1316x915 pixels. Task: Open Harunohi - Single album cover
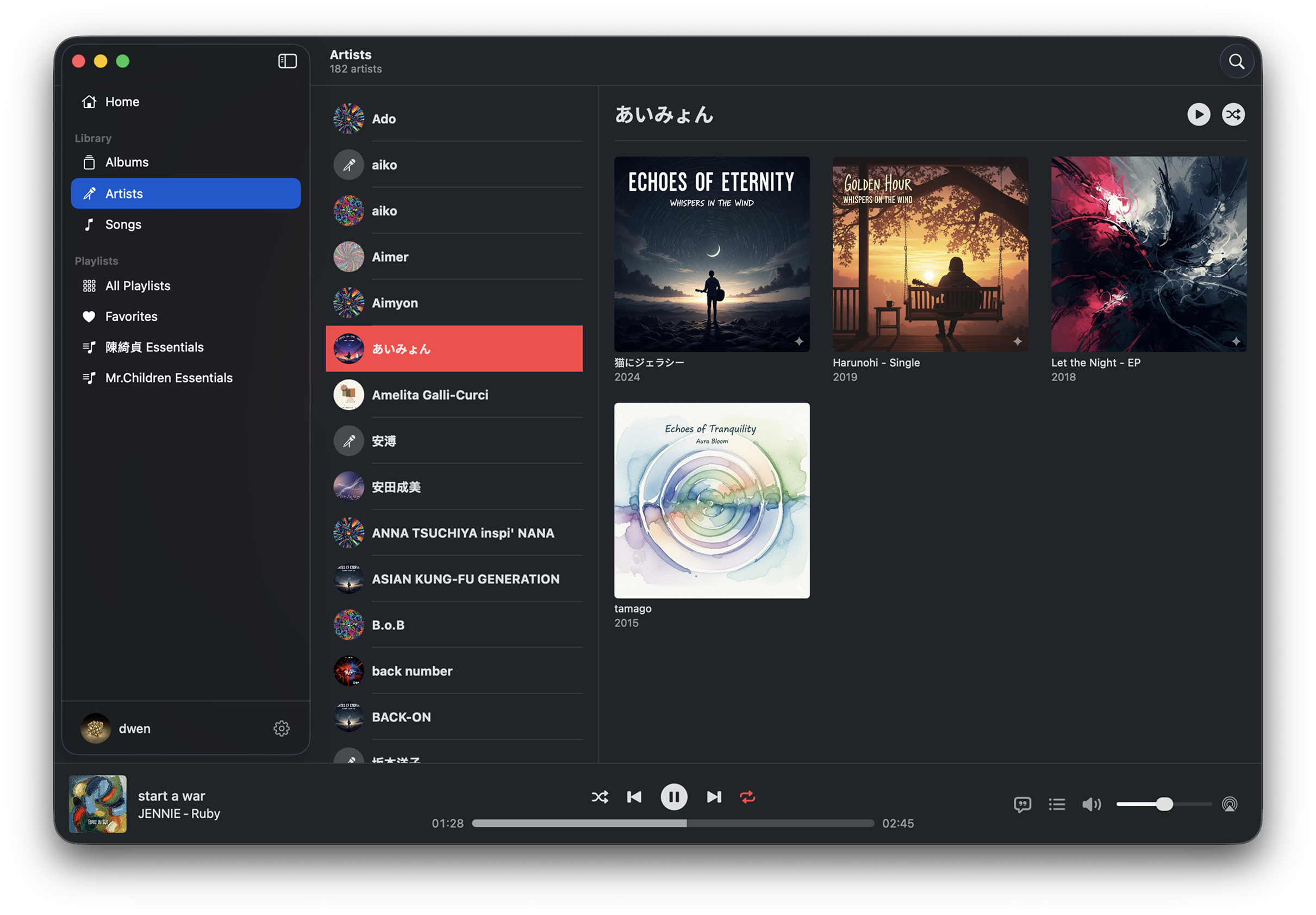pyautogui.click(x=930, y=254)
